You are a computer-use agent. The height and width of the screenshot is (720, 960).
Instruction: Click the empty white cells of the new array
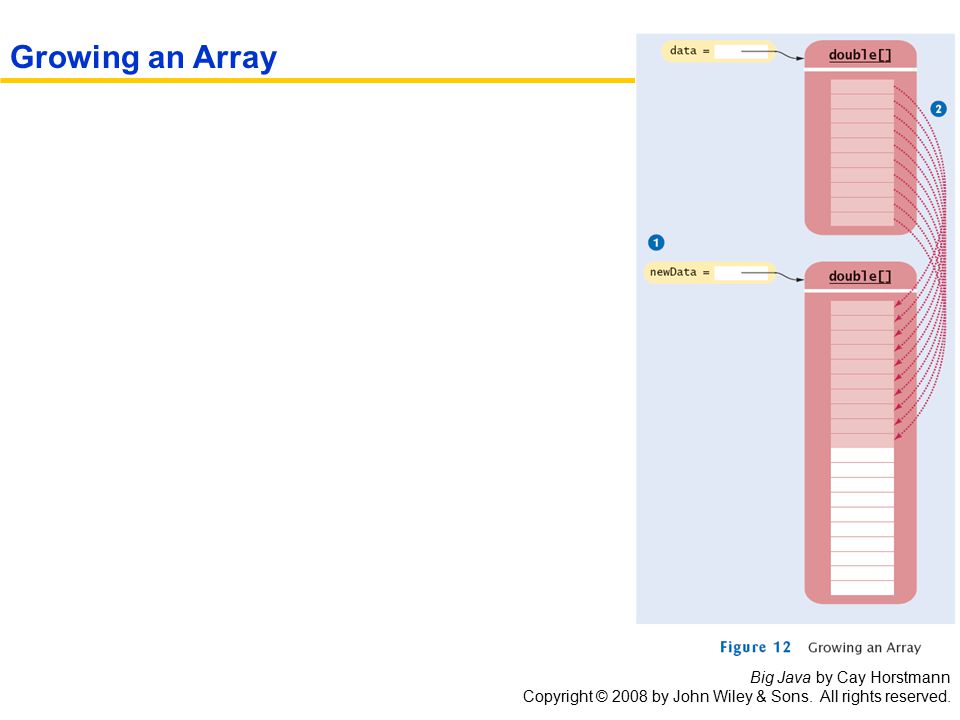click(862, 521)
